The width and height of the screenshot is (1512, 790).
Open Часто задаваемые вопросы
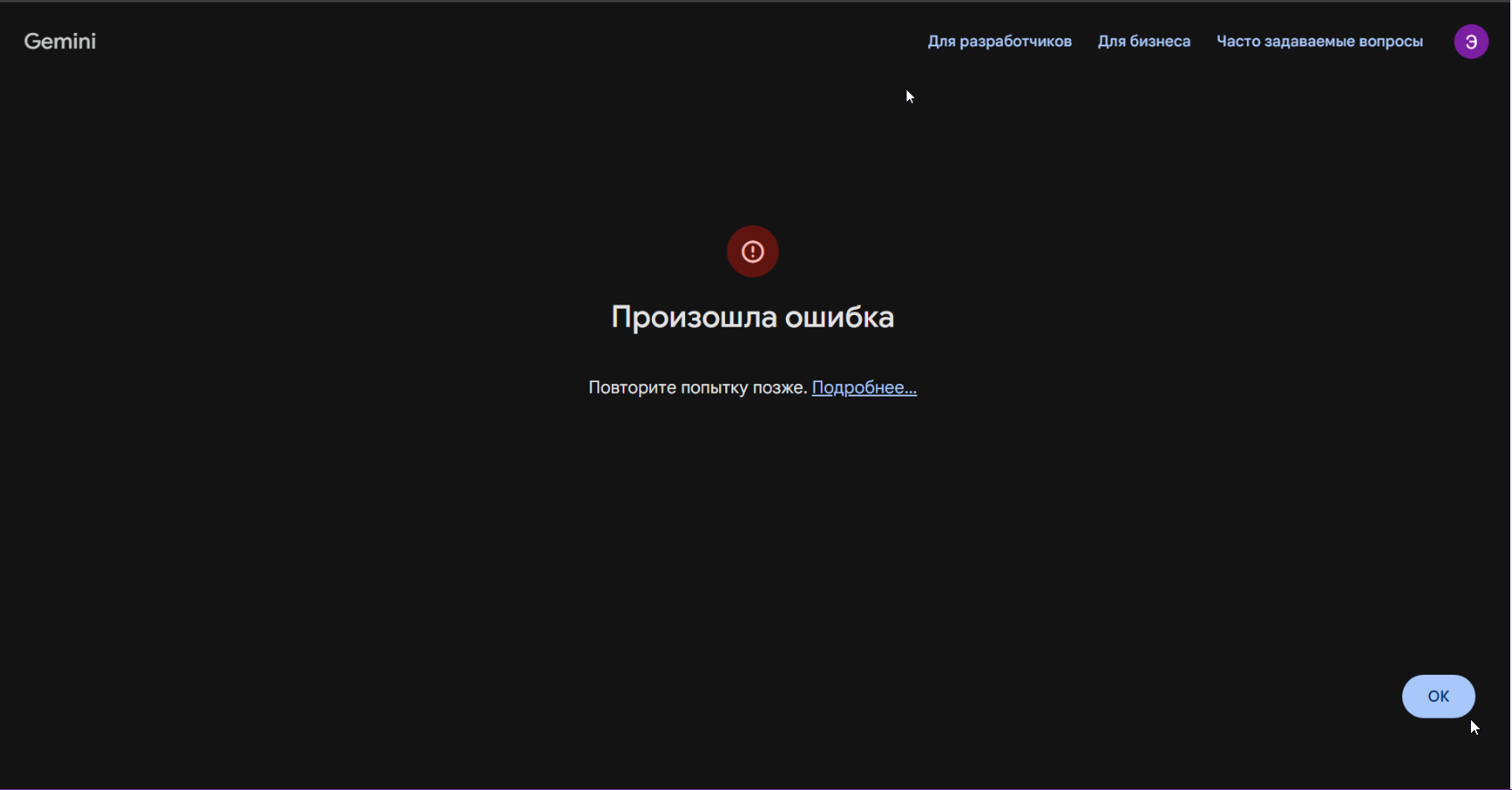1319,42
